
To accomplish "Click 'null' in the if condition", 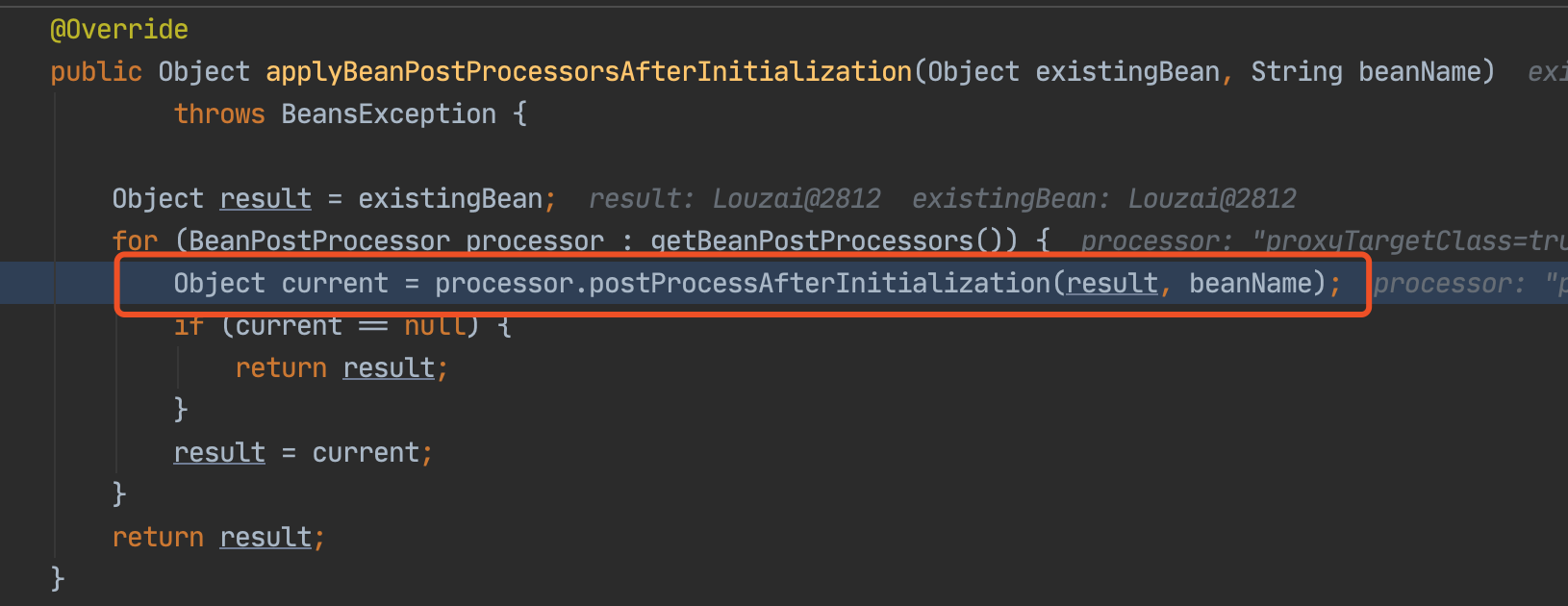I will pyautogui.click(x=435, y=327).
